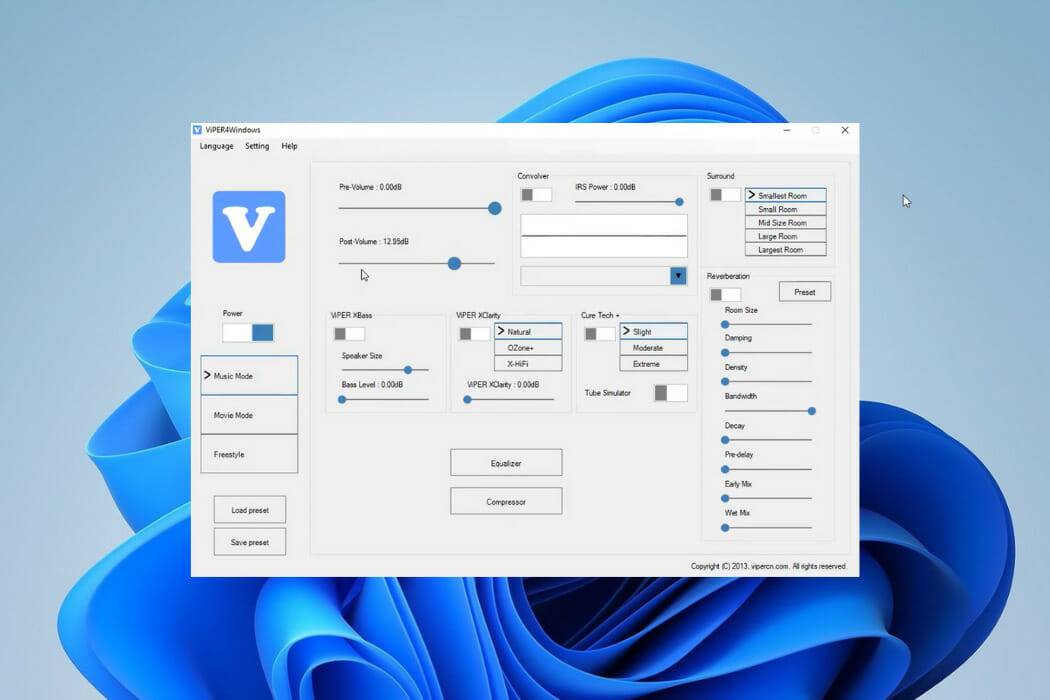Open the Setting menu

tap(257, 146)
